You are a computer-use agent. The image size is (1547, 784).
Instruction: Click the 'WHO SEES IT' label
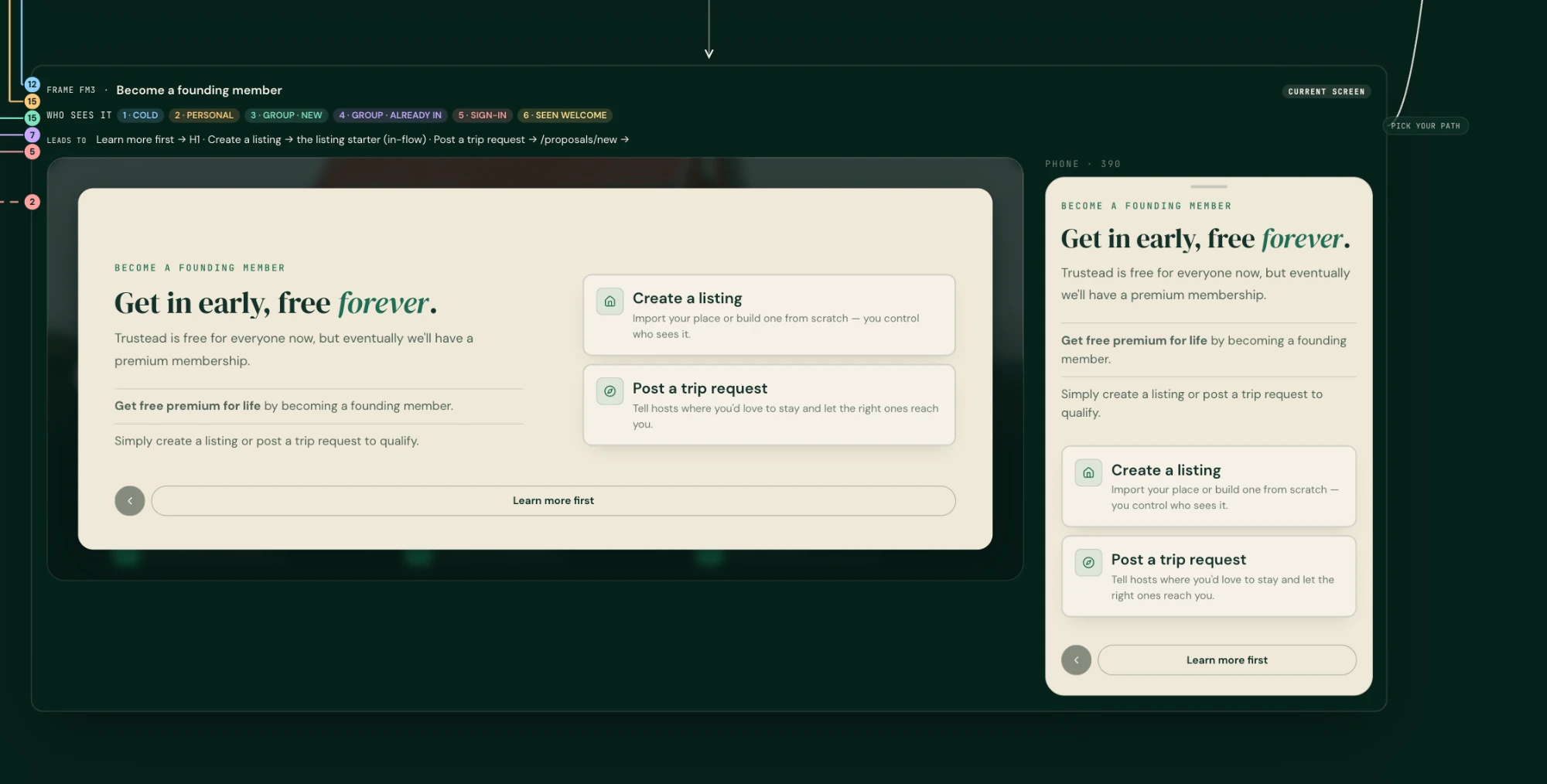(x=79, y=115)
